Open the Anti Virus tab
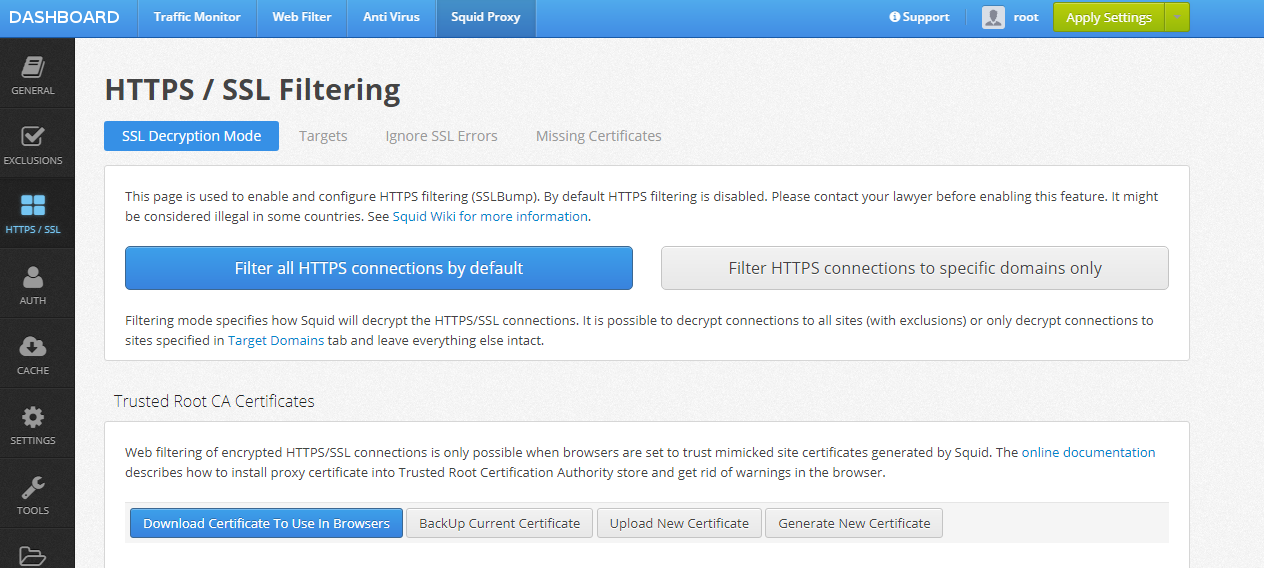Image resolution: width=1264 pixels, height=568 pixels. pyautogui.click(x=392, y=17)
